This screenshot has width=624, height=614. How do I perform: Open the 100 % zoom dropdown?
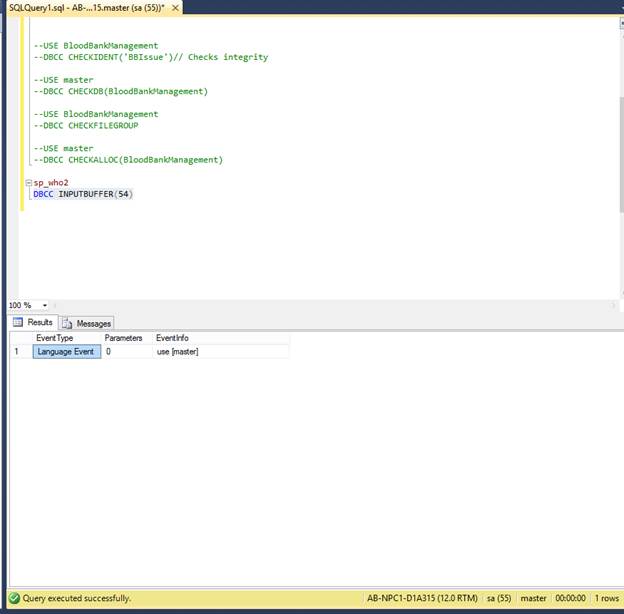tap(45, 305)
